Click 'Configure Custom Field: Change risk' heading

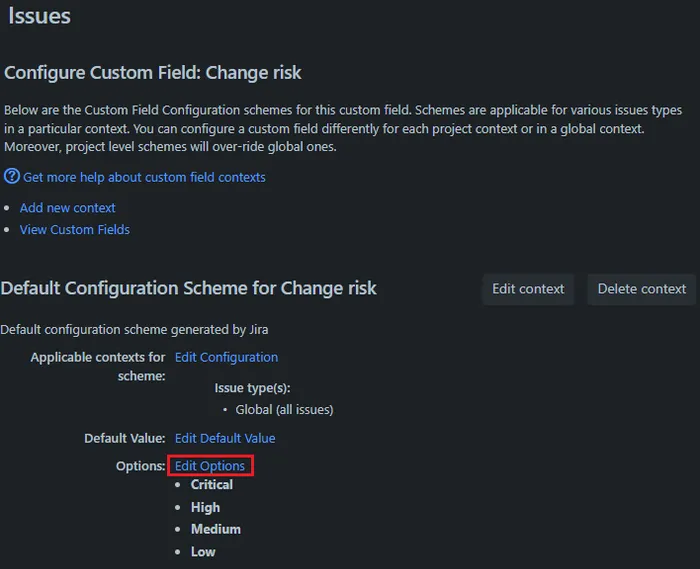[153, 73]
